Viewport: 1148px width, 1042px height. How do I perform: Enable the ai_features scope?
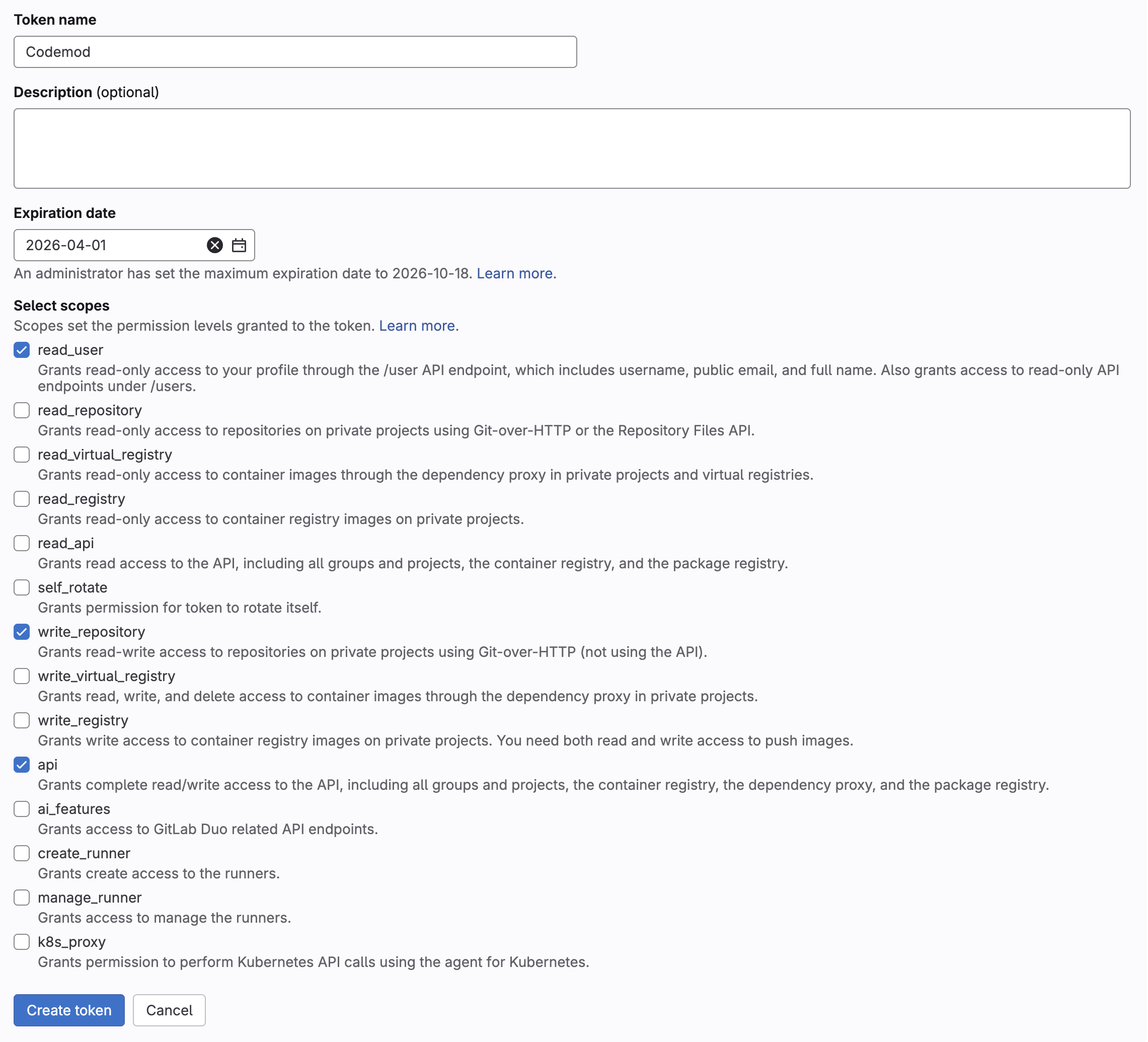(22, 809)
